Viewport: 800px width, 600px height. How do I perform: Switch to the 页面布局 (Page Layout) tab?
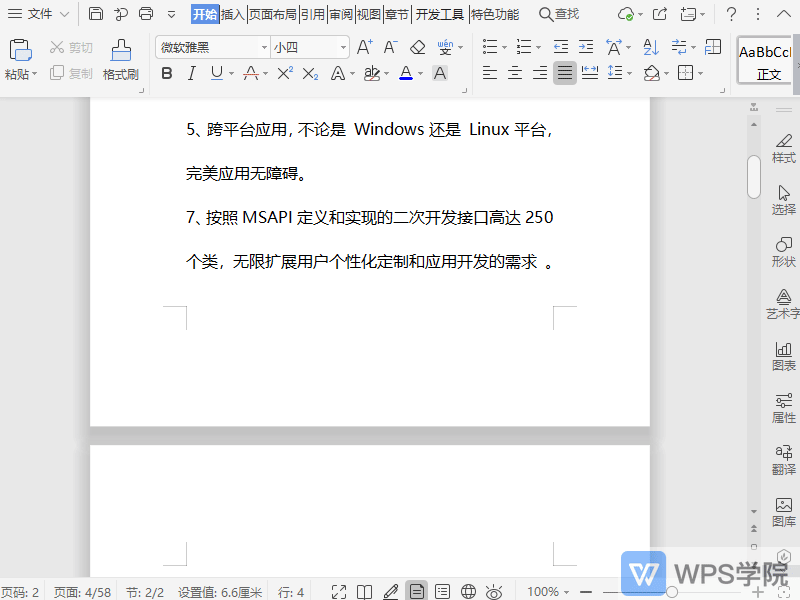273,14
